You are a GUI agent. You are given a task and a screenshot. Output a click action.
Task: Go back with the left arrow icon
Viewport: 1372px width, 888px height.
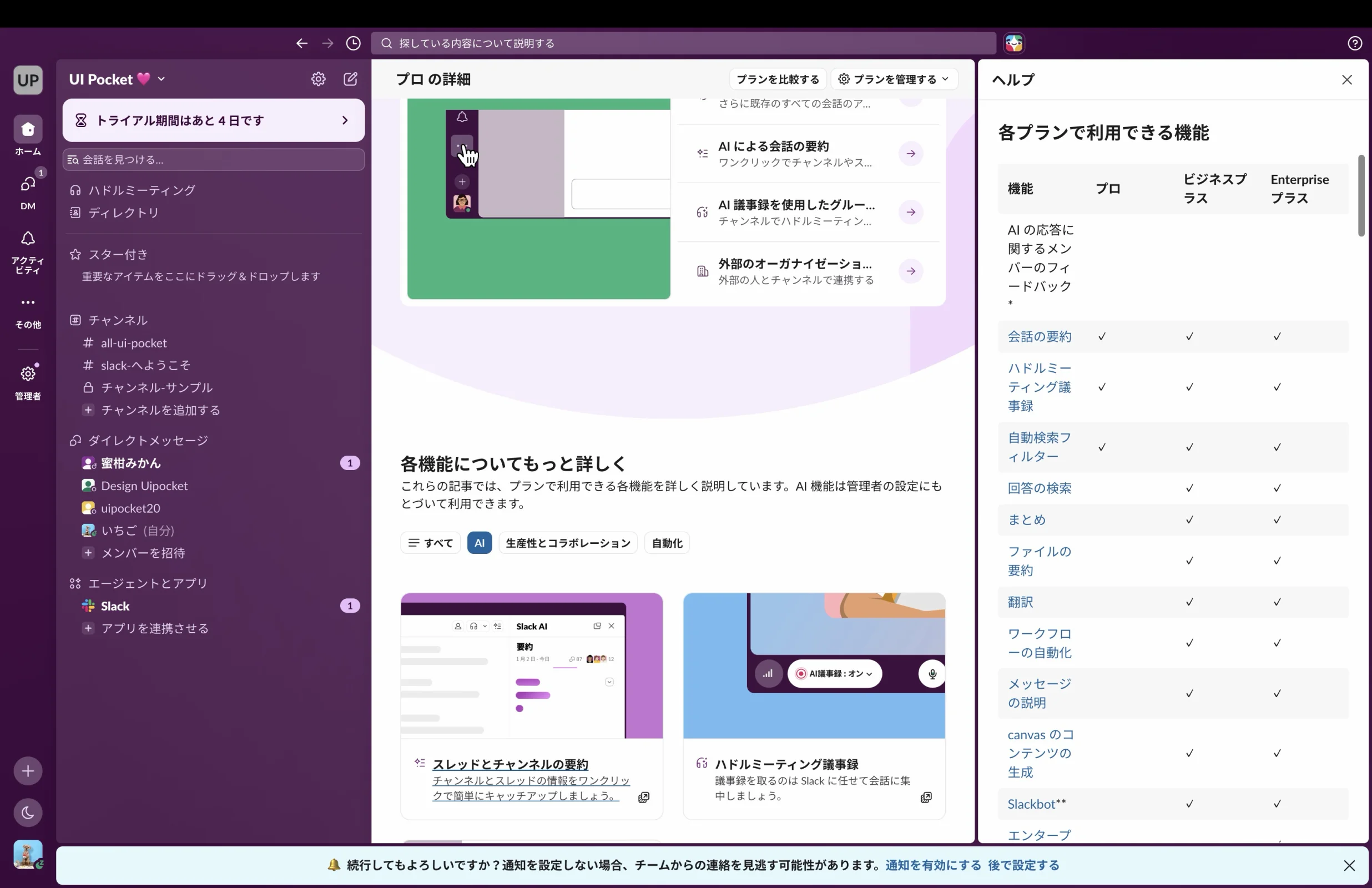click(301, 43)
